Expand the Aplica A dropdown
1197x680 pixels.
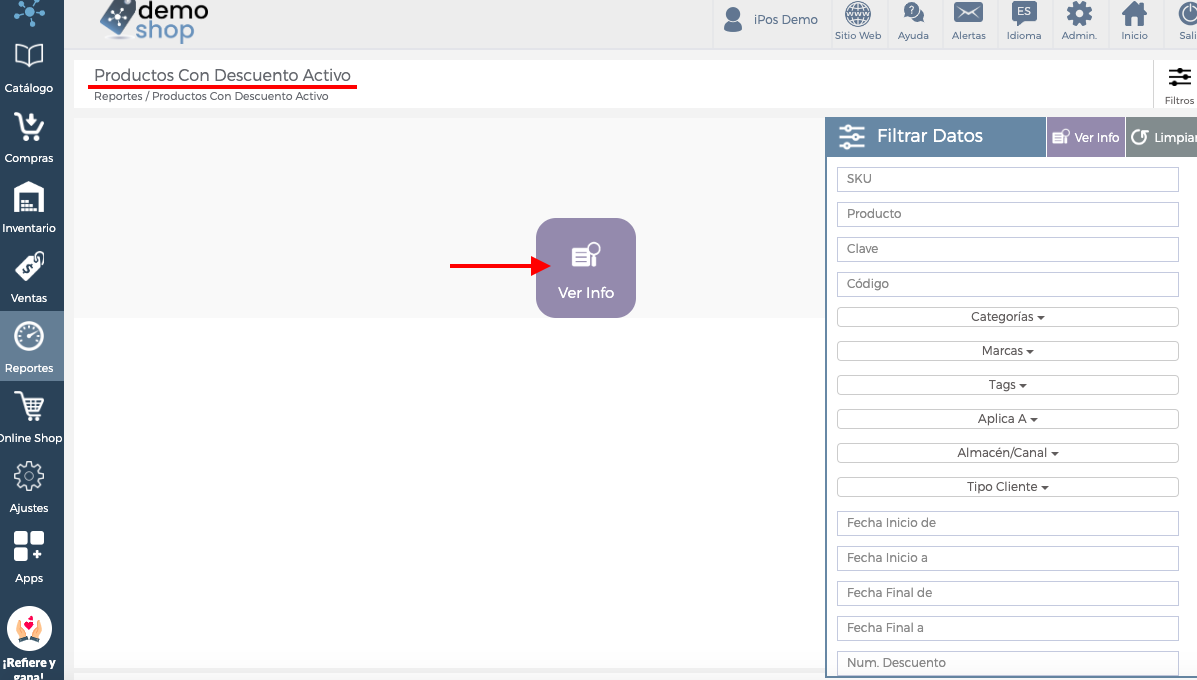coord(1008,419)
